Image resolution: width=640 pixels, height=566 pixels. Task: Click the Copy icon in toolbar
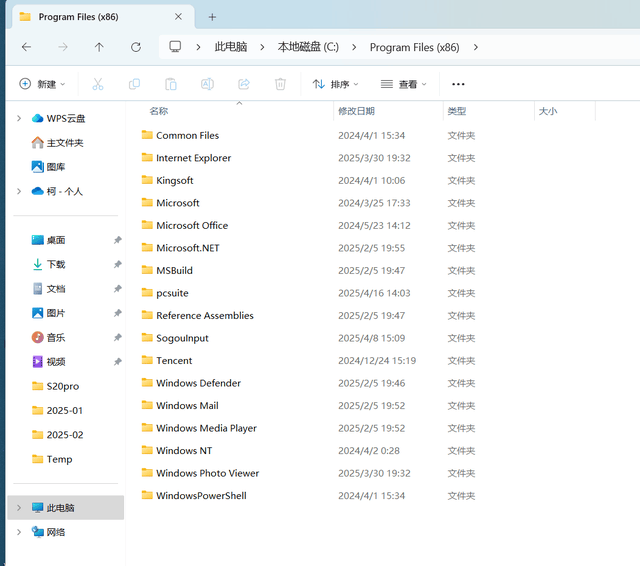(134, 84)
